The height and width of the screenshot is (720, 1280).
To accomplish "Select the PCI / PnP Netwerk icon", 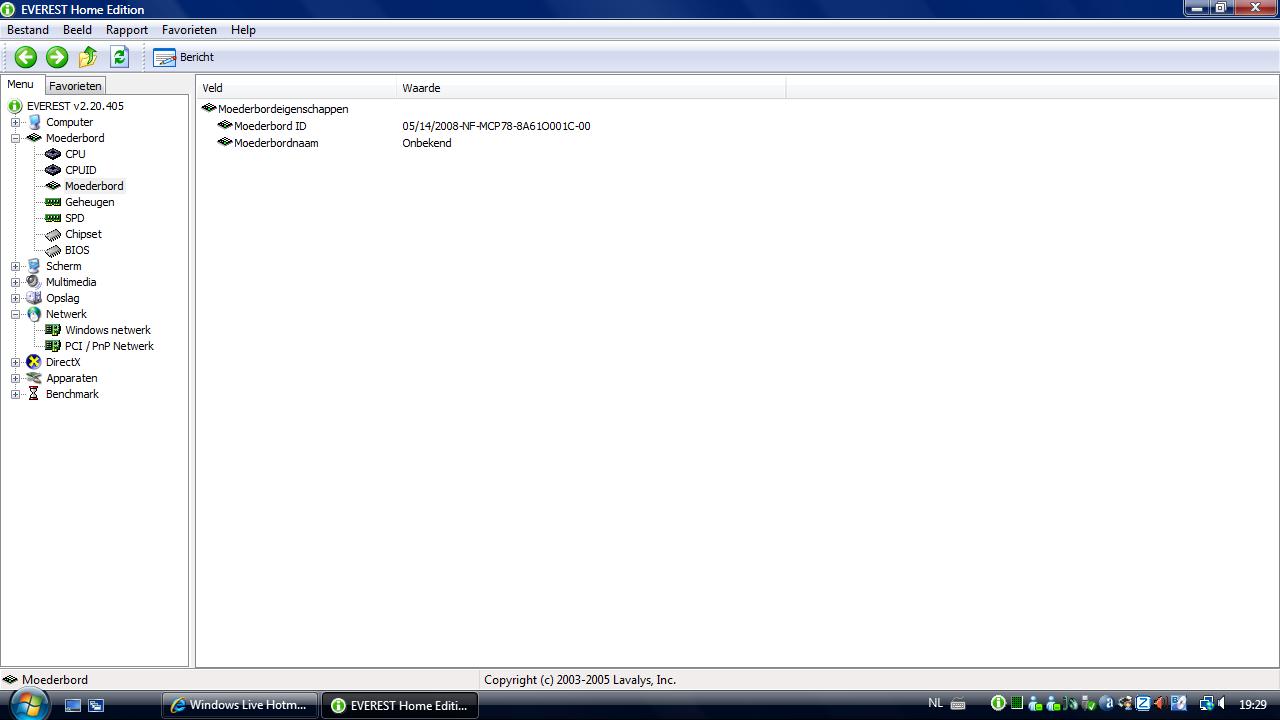I will (x=53, y=346).
